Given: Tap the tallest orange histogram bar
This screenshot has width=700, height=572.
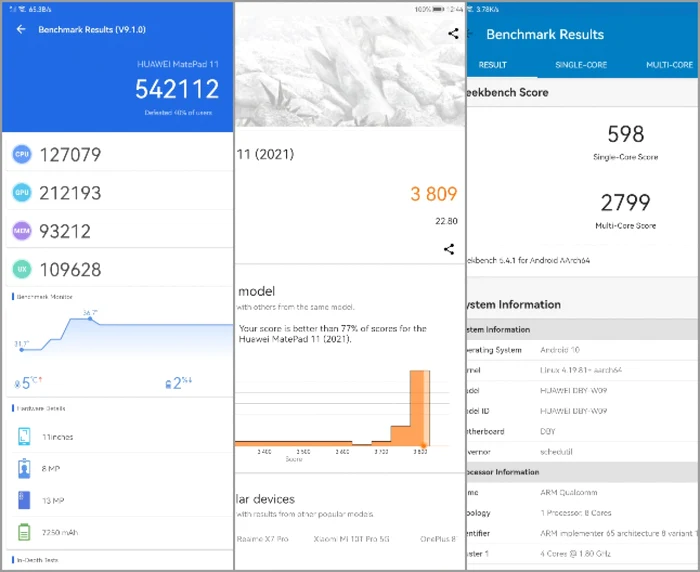Looking at the screenshot, I should (x=420, y=408).
